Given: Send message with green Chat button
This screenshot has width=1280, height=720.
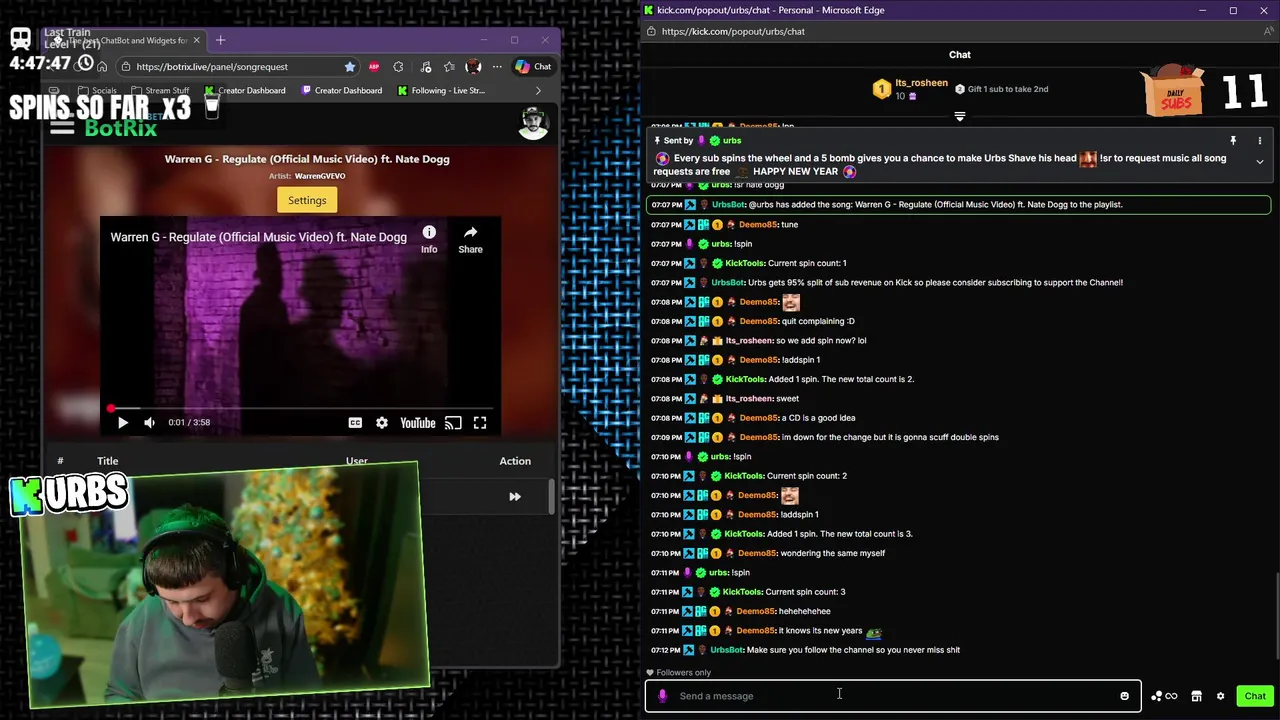Looking at the screenshot, I should [x=1255, y=696].
